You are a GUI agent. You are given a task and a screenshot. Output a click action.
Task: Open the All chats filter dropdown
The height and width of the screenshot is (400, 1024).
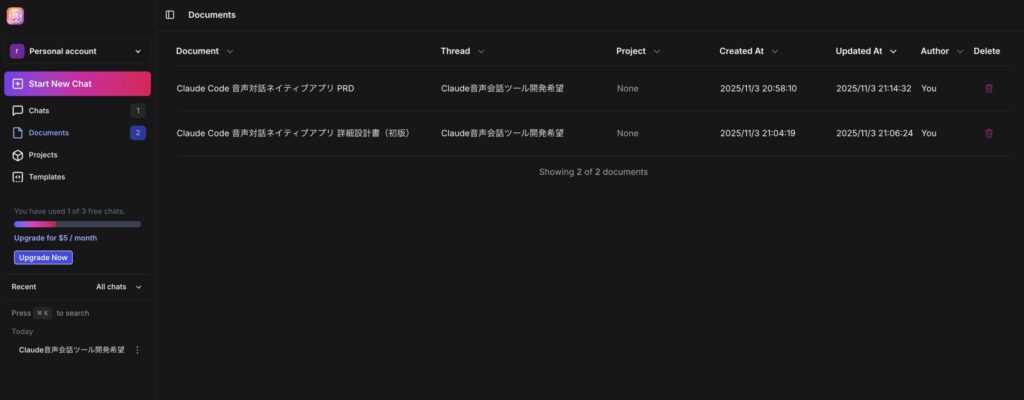(x=119, y=286)
